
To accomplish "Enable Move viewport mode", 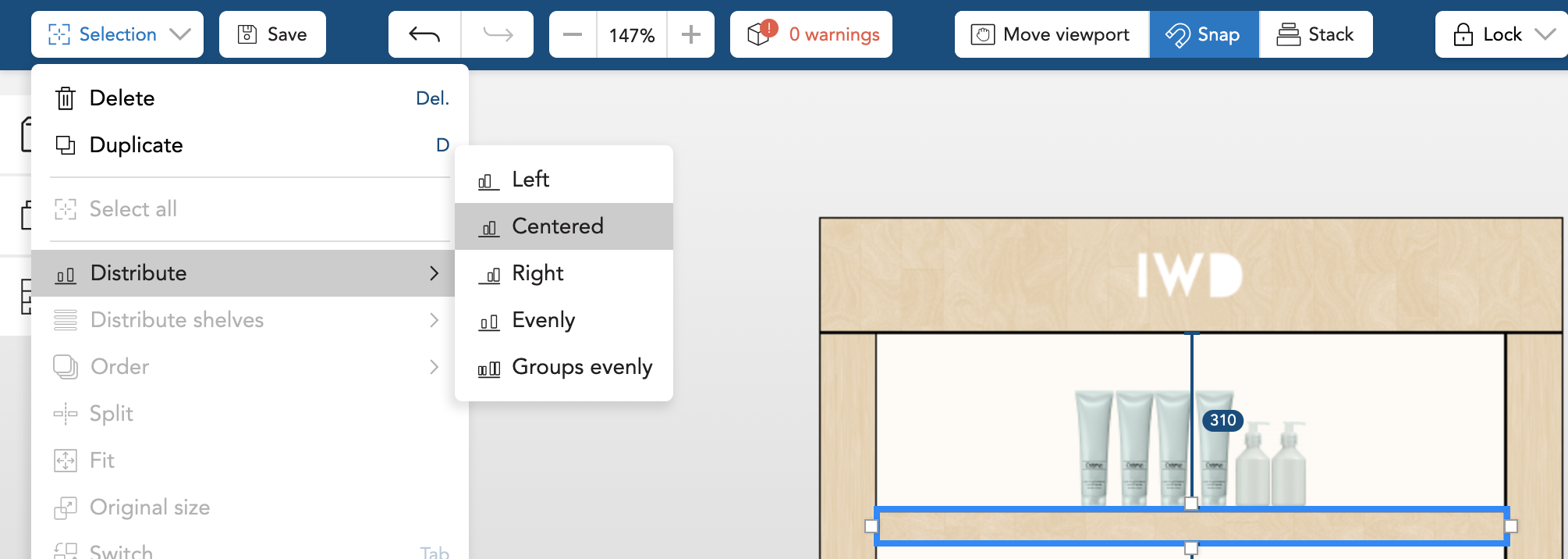I will [x=1052, y=34].
